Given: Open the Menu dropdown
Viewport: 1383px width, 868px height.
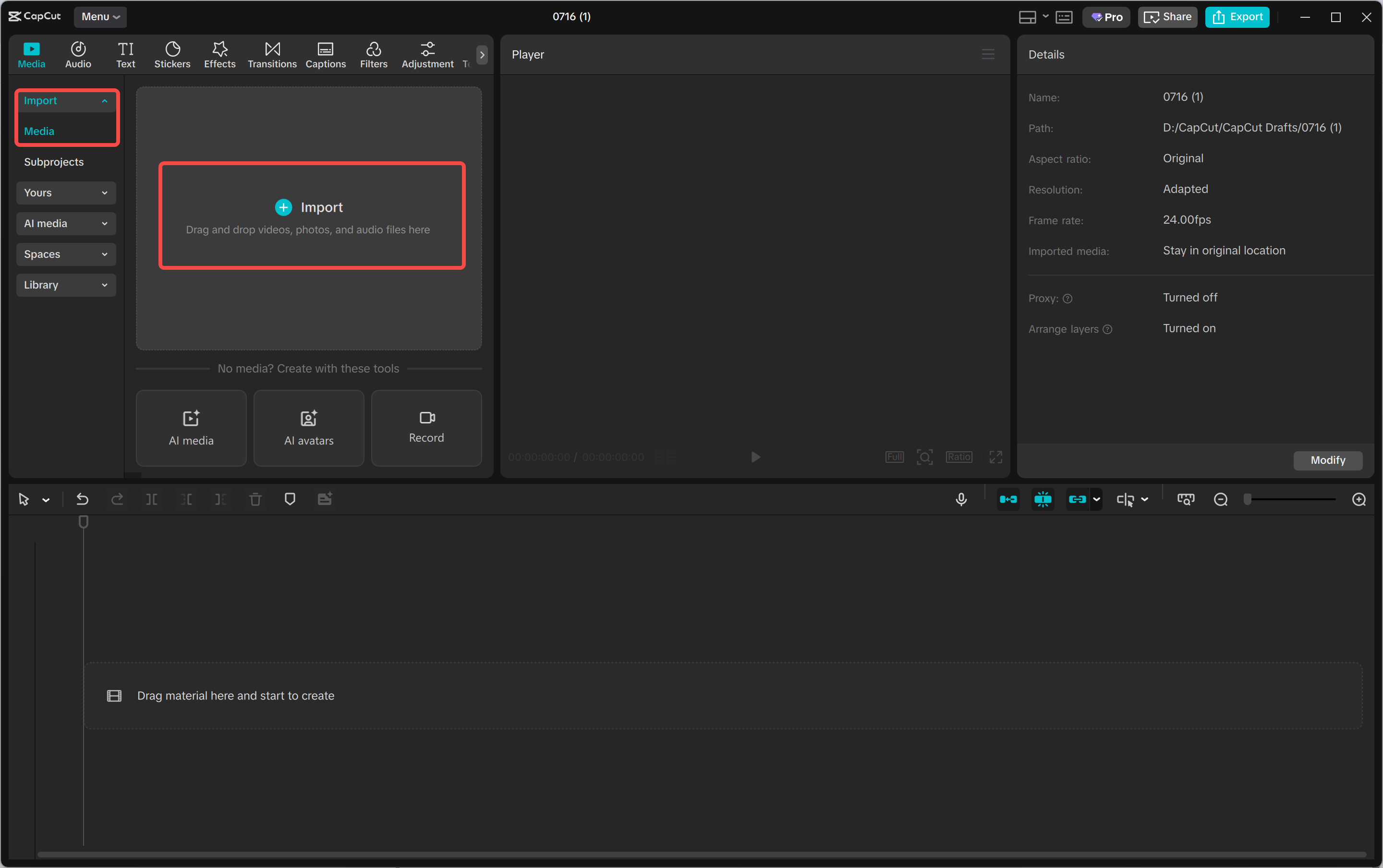Looking at the screenshot, I should pos(100,17).
